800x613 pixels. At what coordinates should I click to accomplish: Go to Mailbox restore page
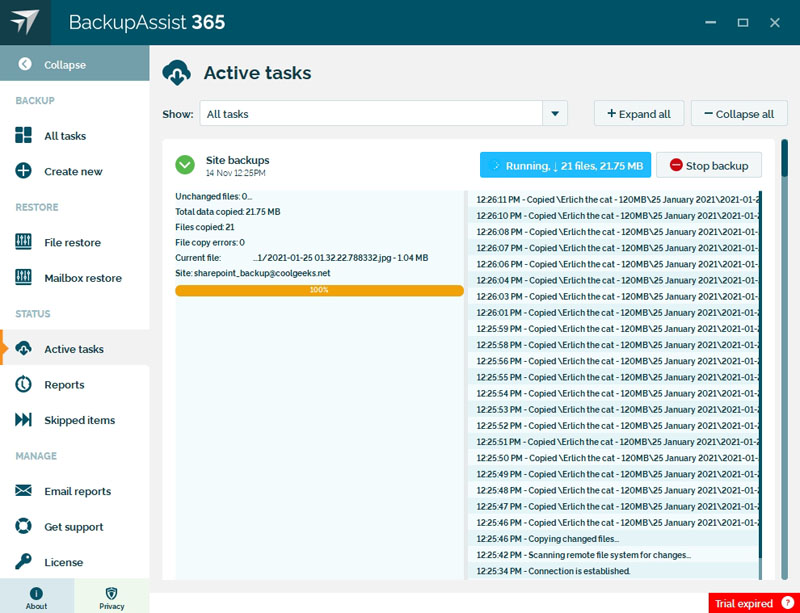(x=74, y=278)
